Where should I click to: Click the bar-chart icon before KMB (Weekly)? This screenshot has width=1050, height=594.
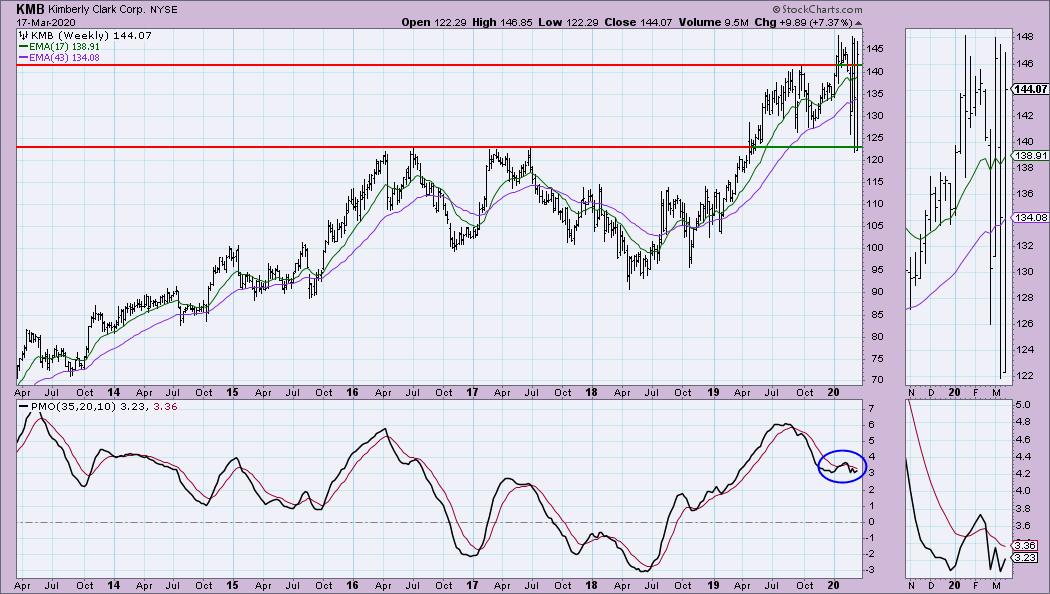click(x=24, y=35)
